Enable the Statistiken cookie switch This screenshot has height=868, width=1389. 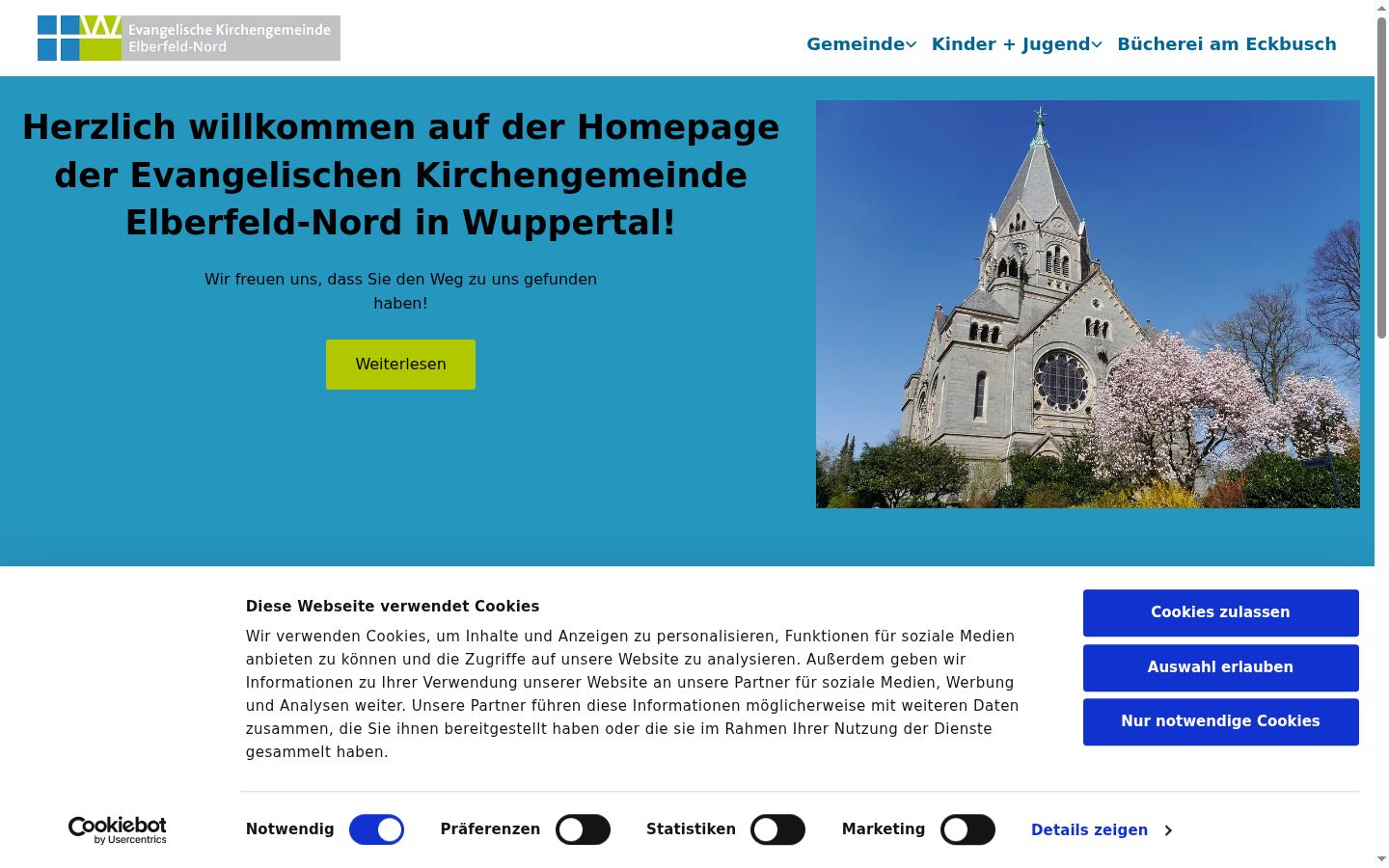click(777, 829)
